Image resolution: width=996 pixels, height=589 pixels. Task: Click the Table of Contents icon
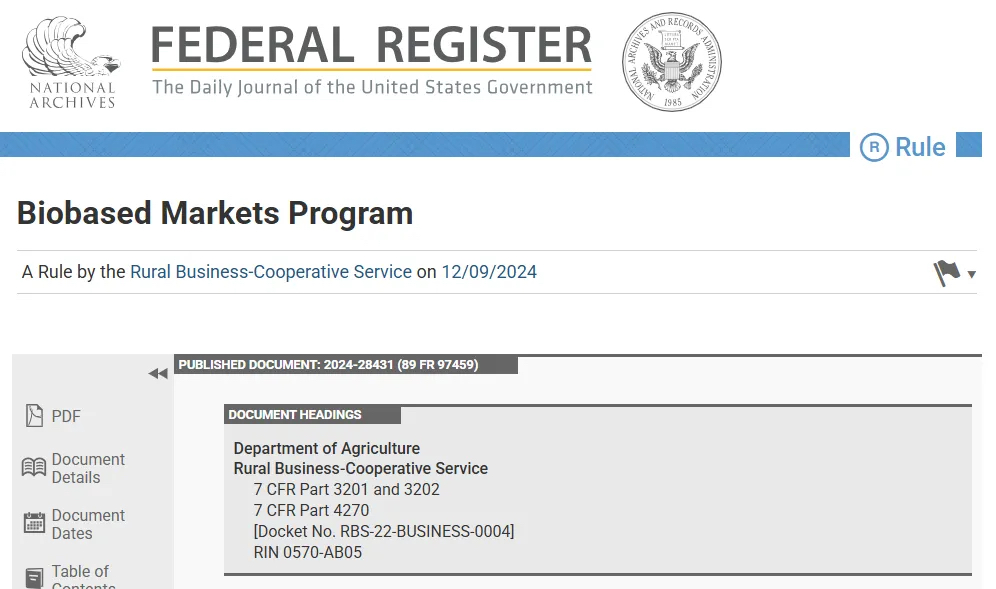tap(34, 578)
